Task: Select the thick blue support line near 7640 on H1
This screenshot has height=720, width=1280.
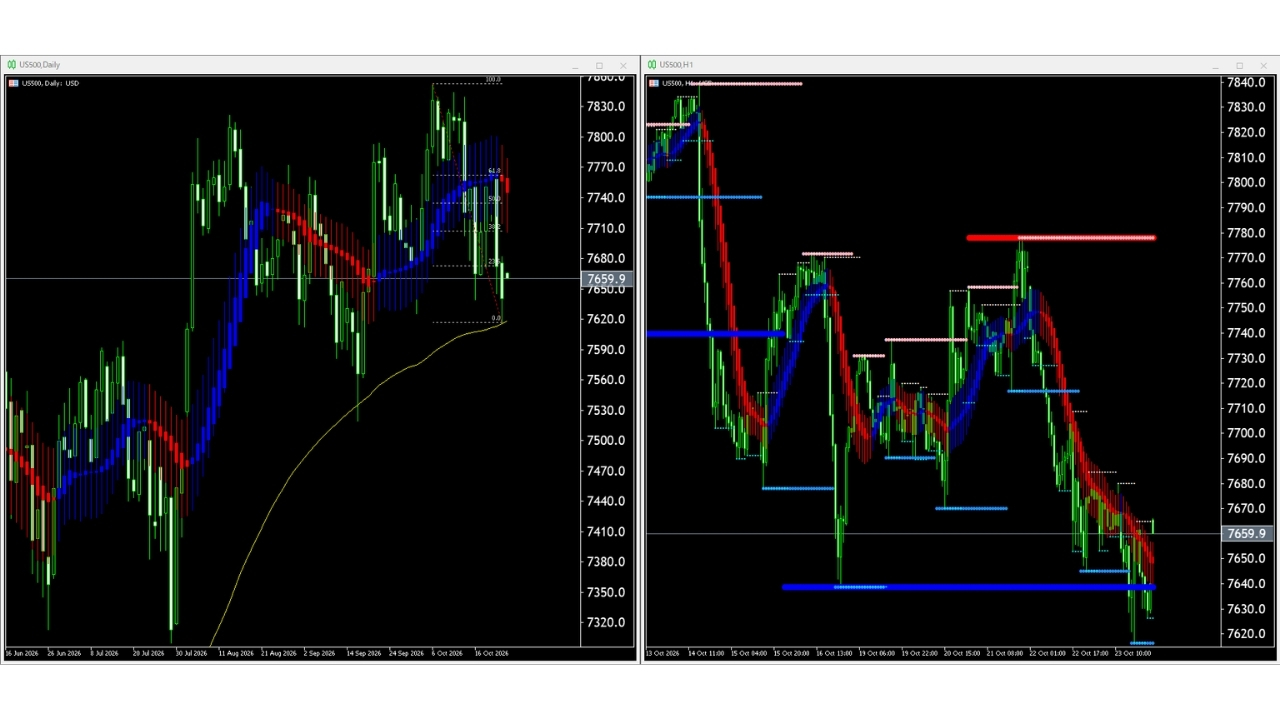Action: click(968, 587)
